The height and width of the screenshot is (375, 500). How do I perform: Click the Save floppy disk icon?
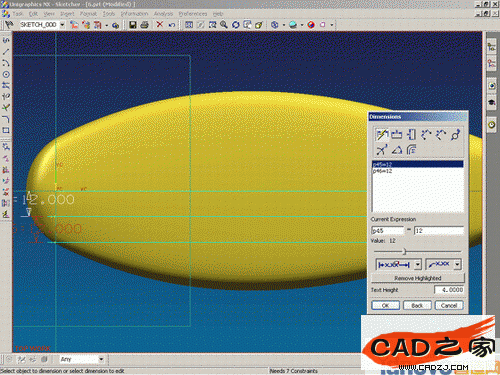click(x=133, y=25)
